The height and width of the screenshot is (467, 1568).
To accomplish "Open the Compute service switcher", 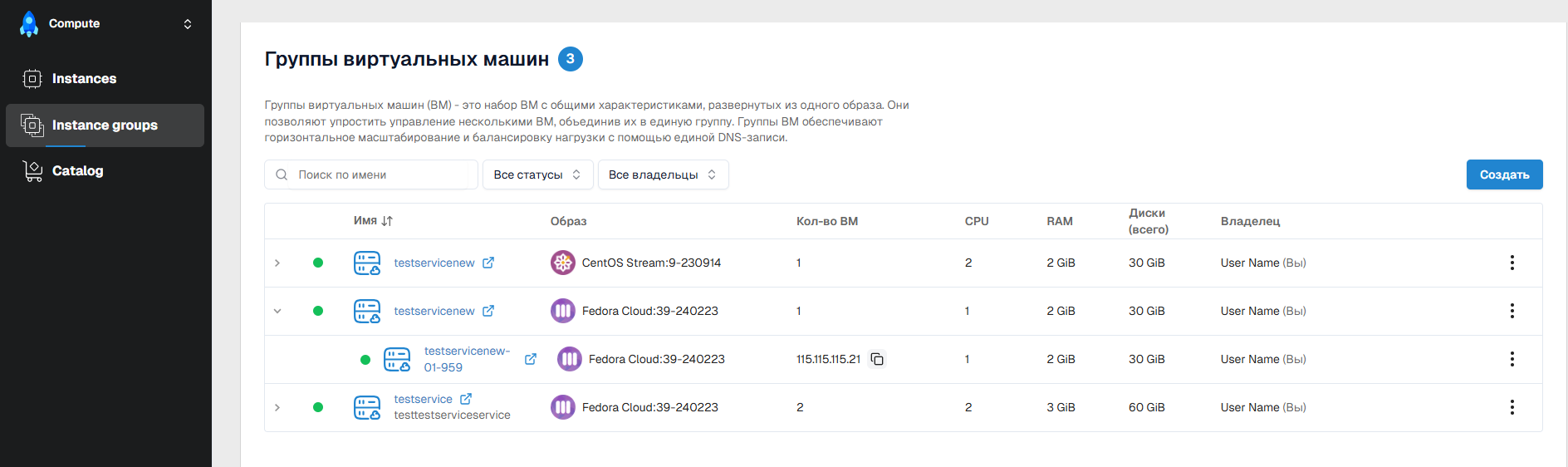I will pos(188,24).
